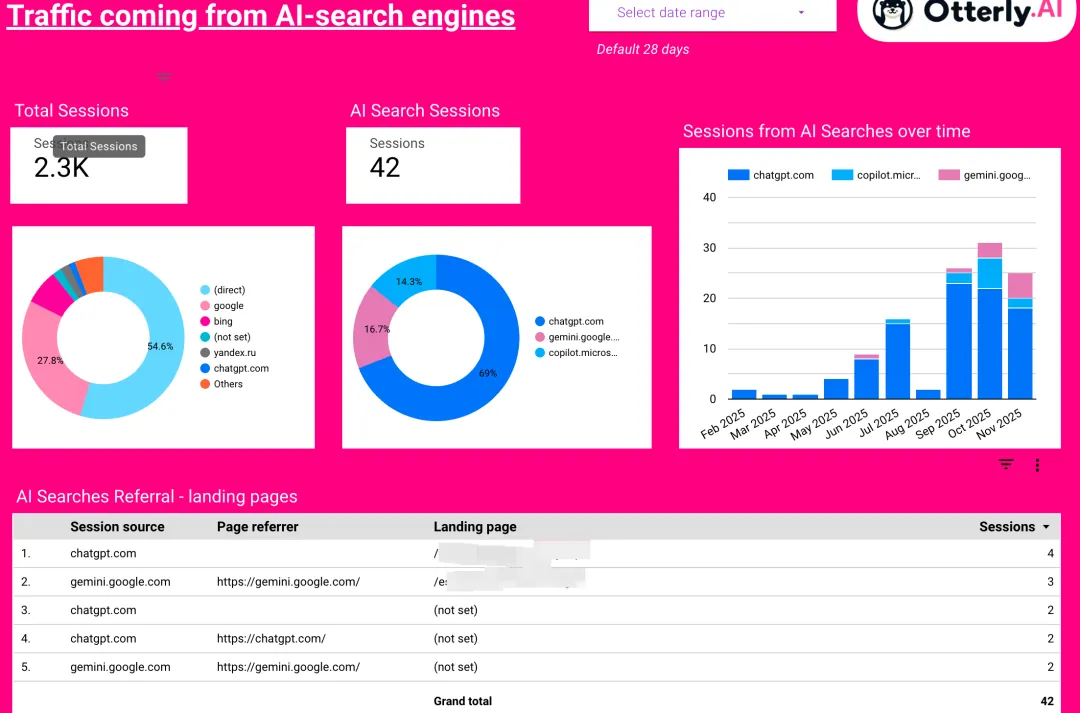1080x713 pixels.
Task: Click the Nov 2025 bar
Action: click(x=1020, y=336)
